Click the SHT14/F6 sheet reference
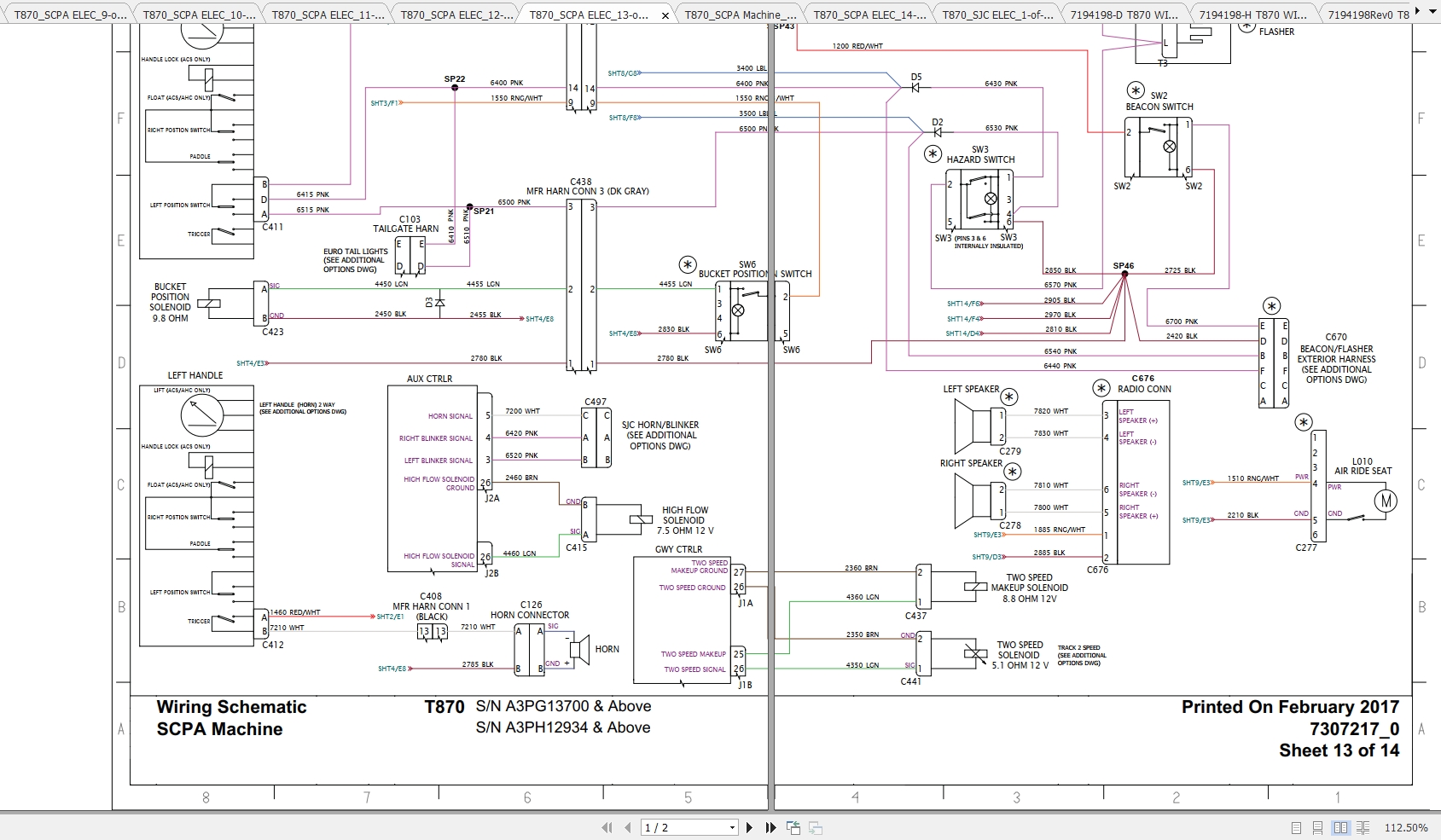The height and width of the screenshot is (840, 1441). point(964,304)
